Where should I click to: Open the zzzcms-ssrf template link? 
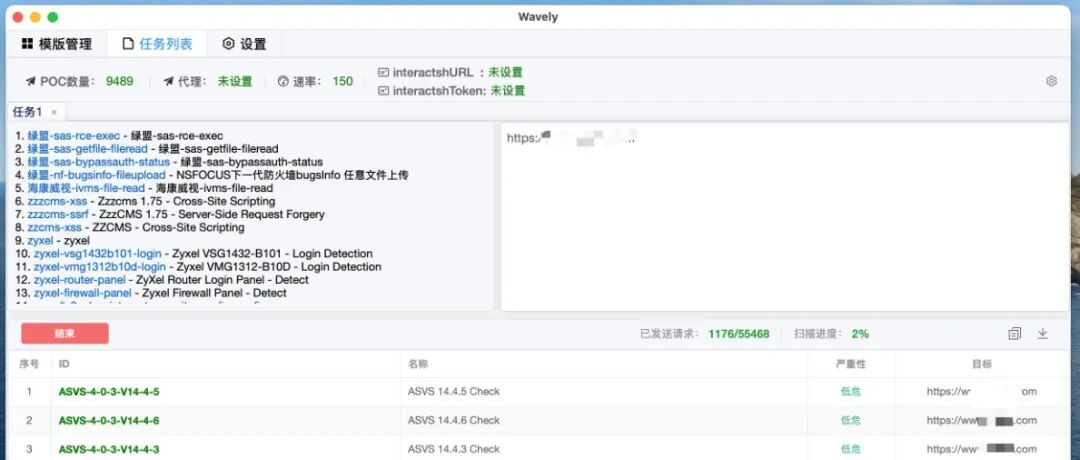point(58,214)
